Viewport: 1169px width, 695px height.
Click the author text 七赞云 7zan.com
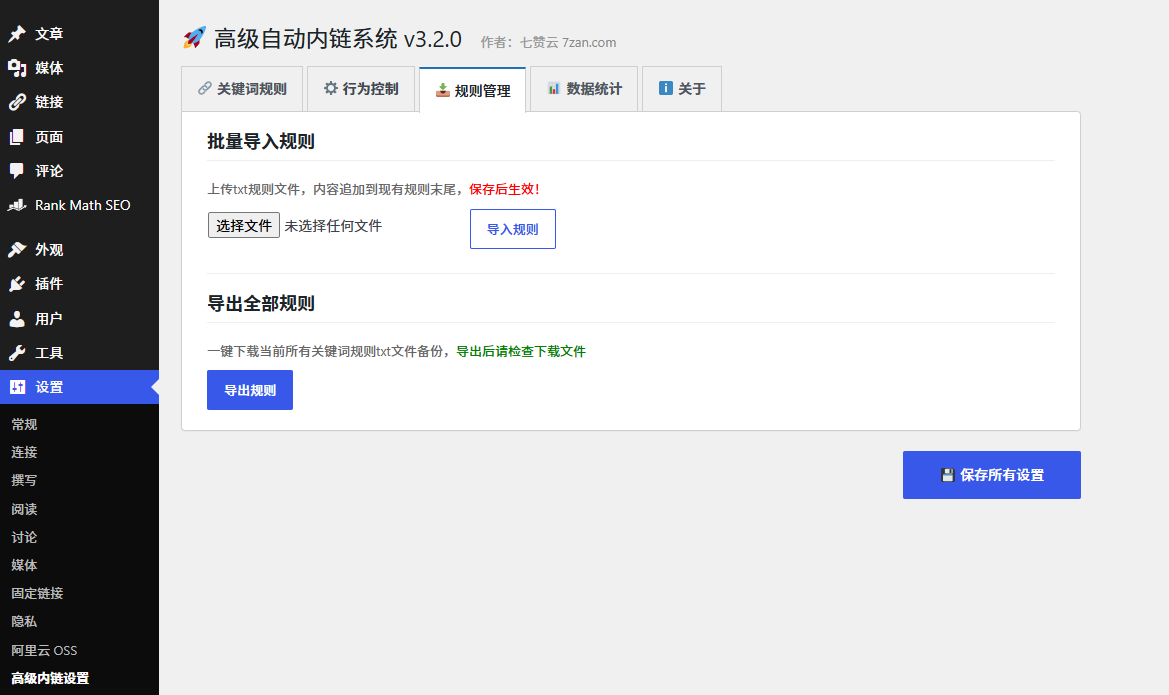pos(568,43)
